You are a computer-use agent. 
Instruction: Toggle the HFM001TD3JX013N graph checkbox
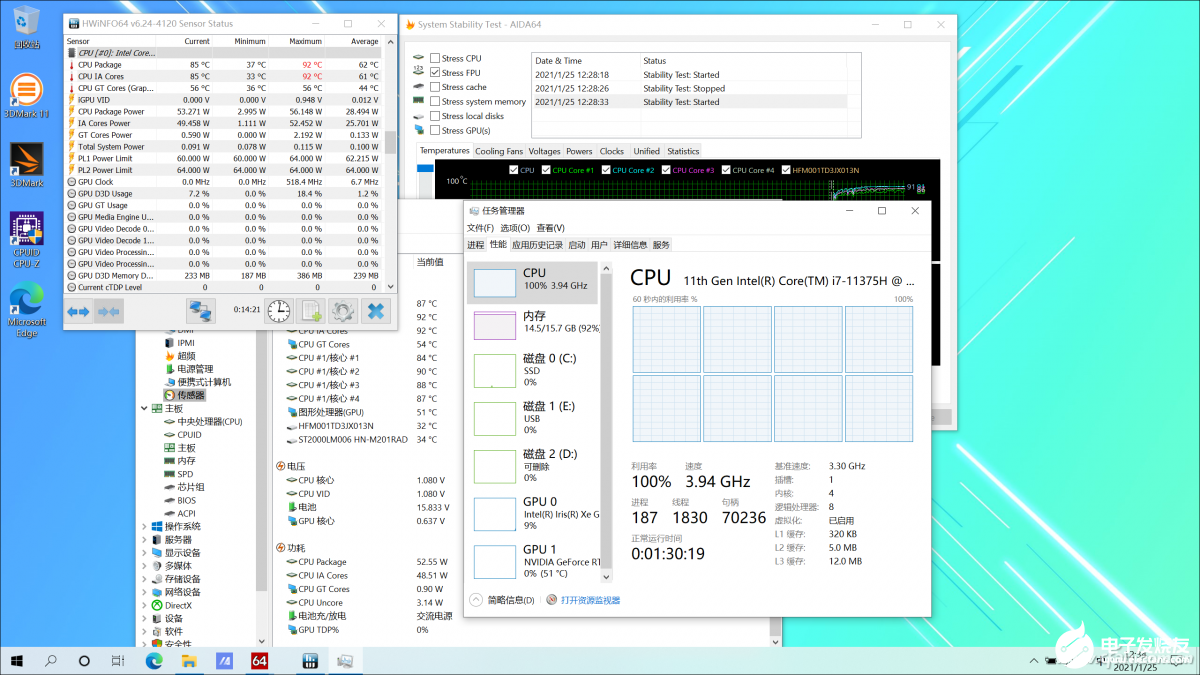[786, 170]
